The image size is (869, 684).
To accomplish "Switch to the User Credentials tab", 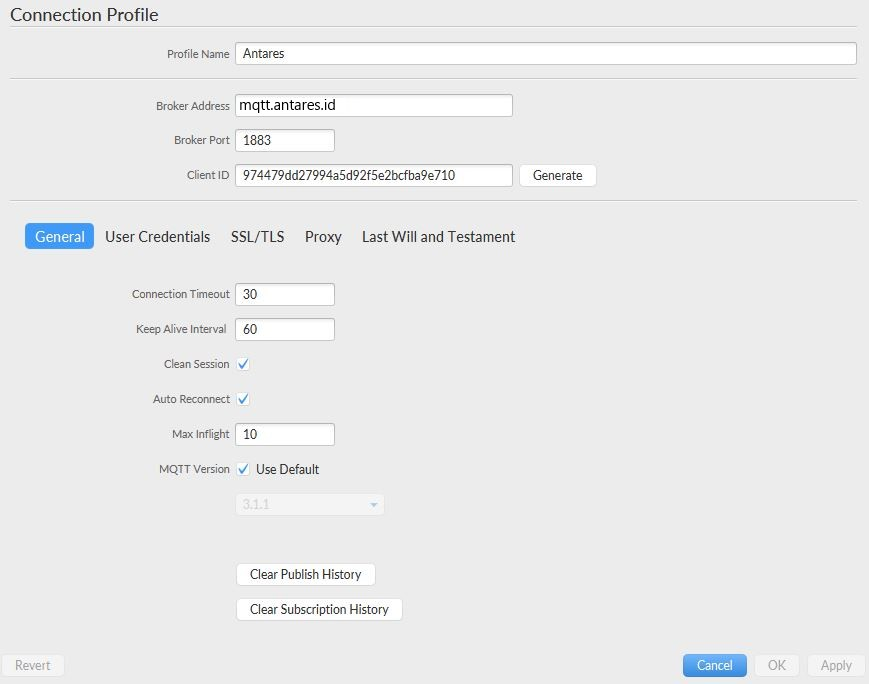I will pos(155,237).
